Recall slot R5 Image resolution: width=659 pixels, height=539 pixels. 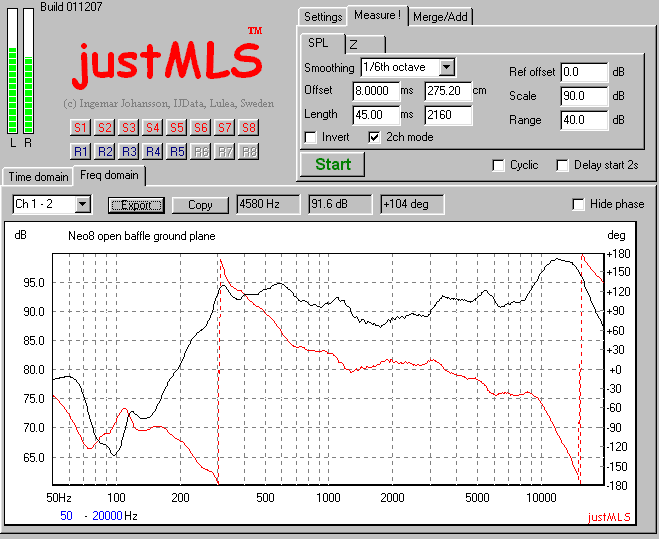(176, 151)
